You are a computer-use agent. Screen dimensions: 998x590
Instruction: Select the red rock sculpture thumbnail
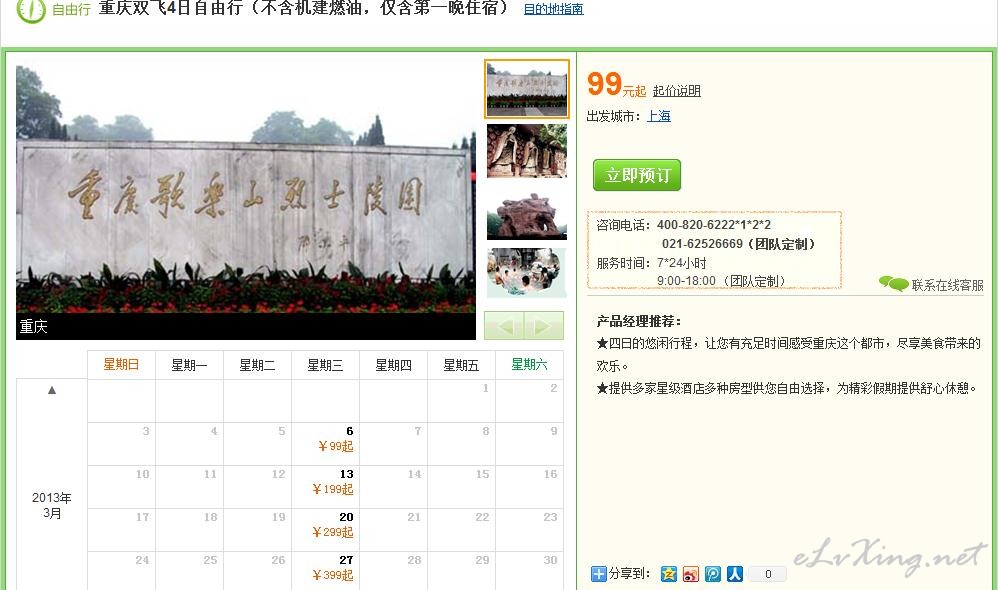coord(526,213)
